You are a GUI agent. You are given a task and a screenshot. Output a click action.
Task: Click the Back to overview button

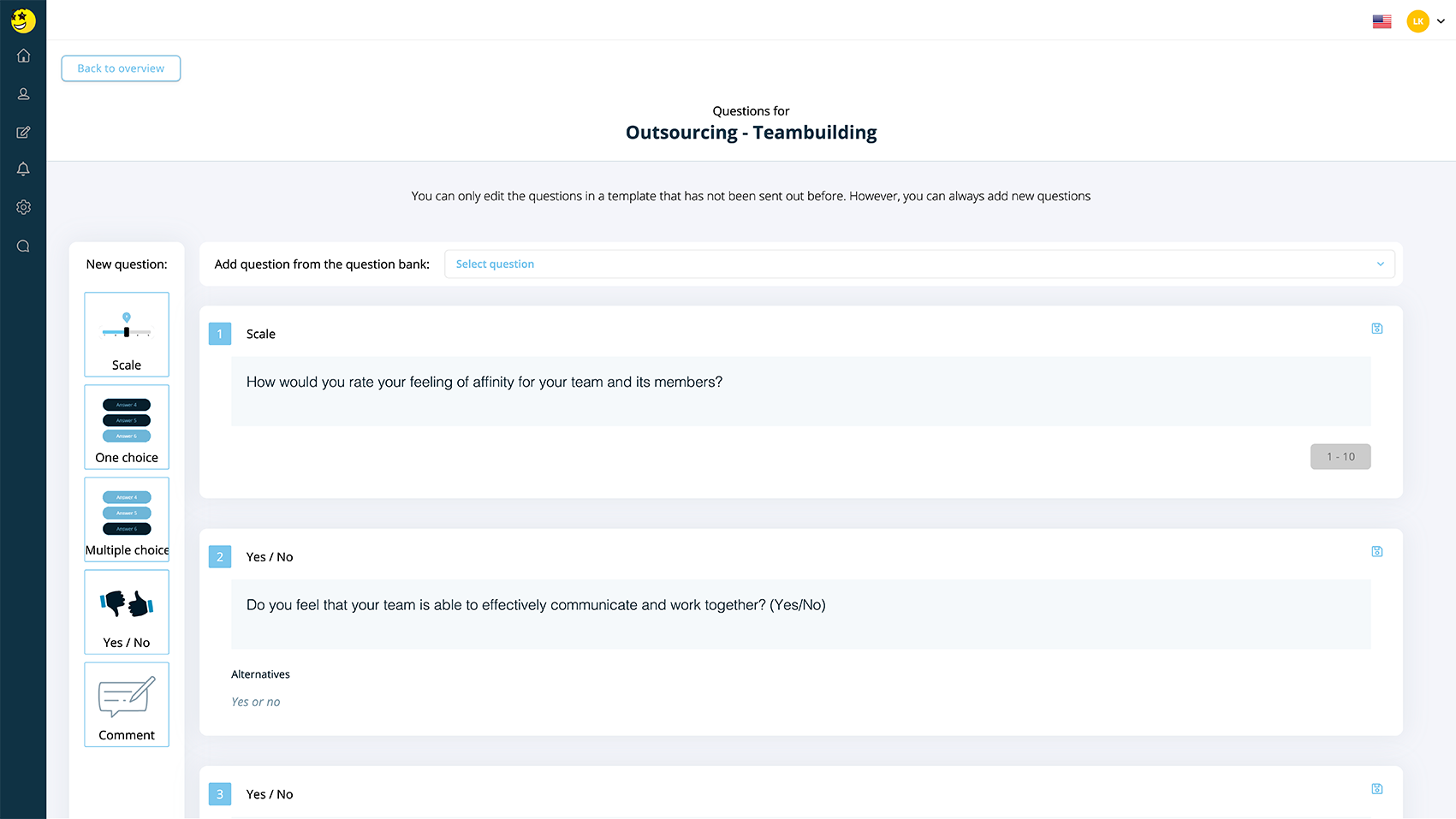(121, 68)
